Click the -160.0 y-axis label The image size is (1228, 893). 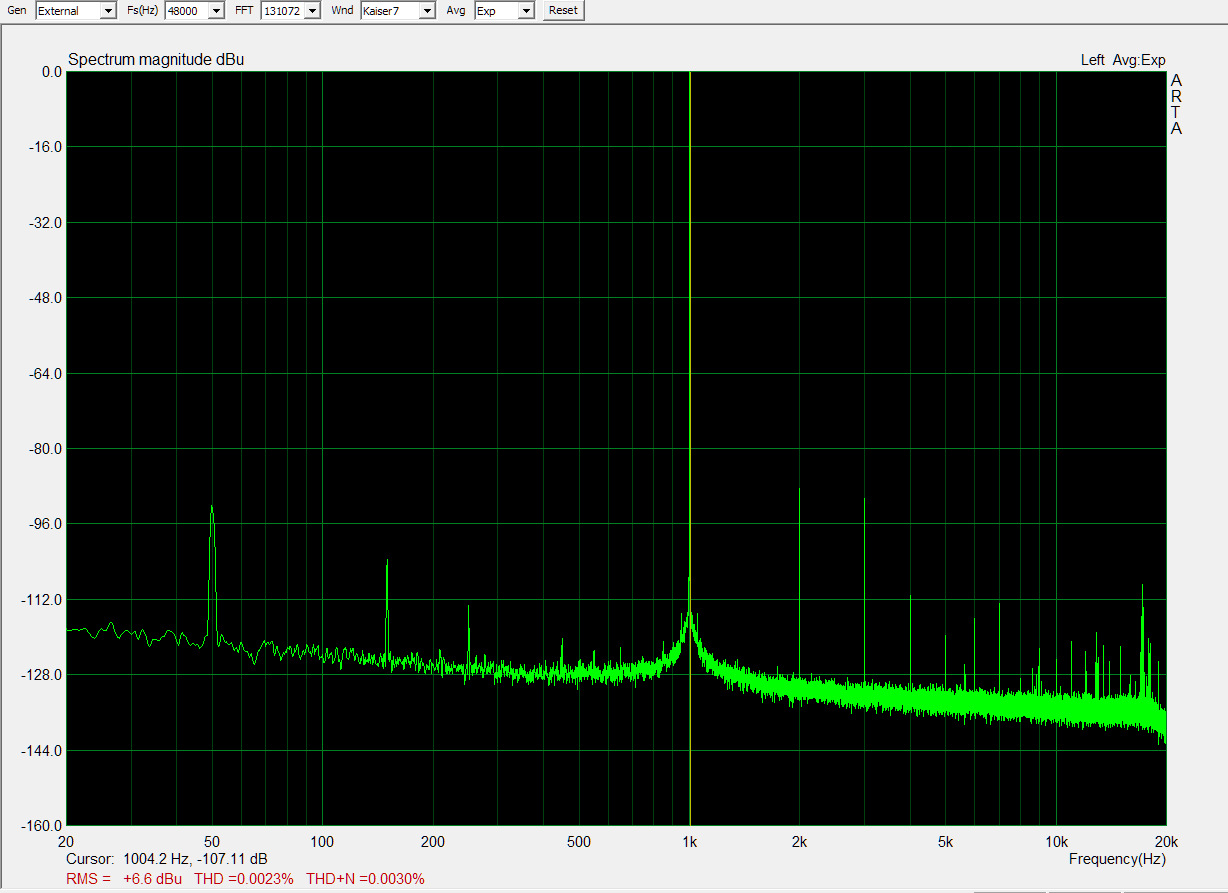click(x=44, y=826)
